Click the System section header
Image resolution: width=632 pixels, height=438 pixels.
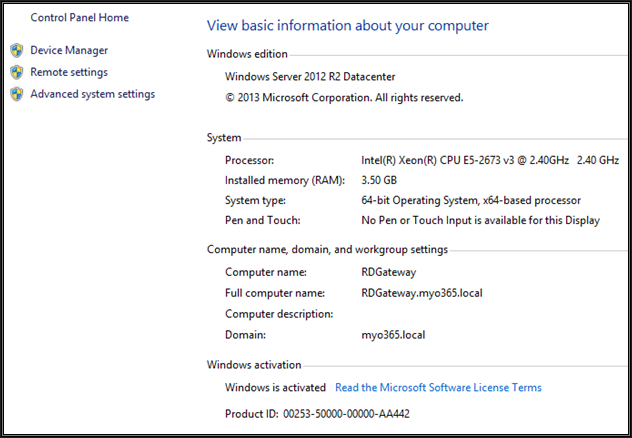[224, 138]
